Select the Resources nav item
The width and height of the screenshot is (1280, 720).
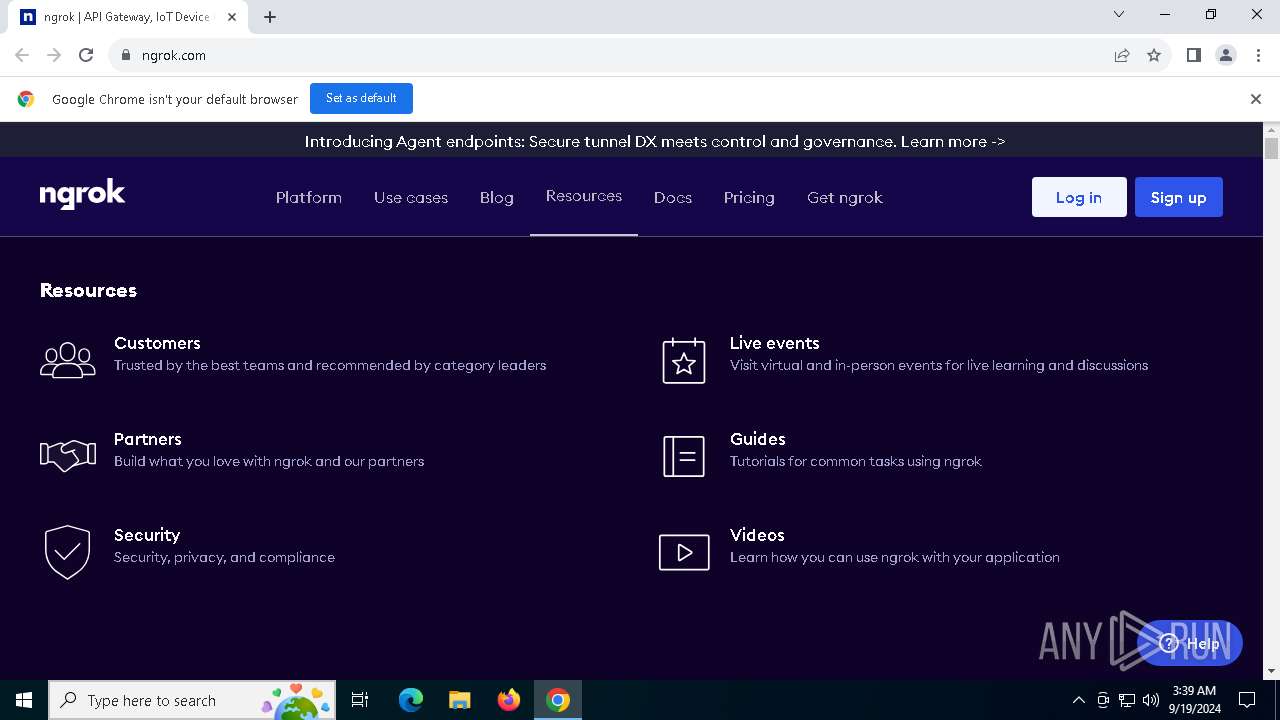click(584, 196)
